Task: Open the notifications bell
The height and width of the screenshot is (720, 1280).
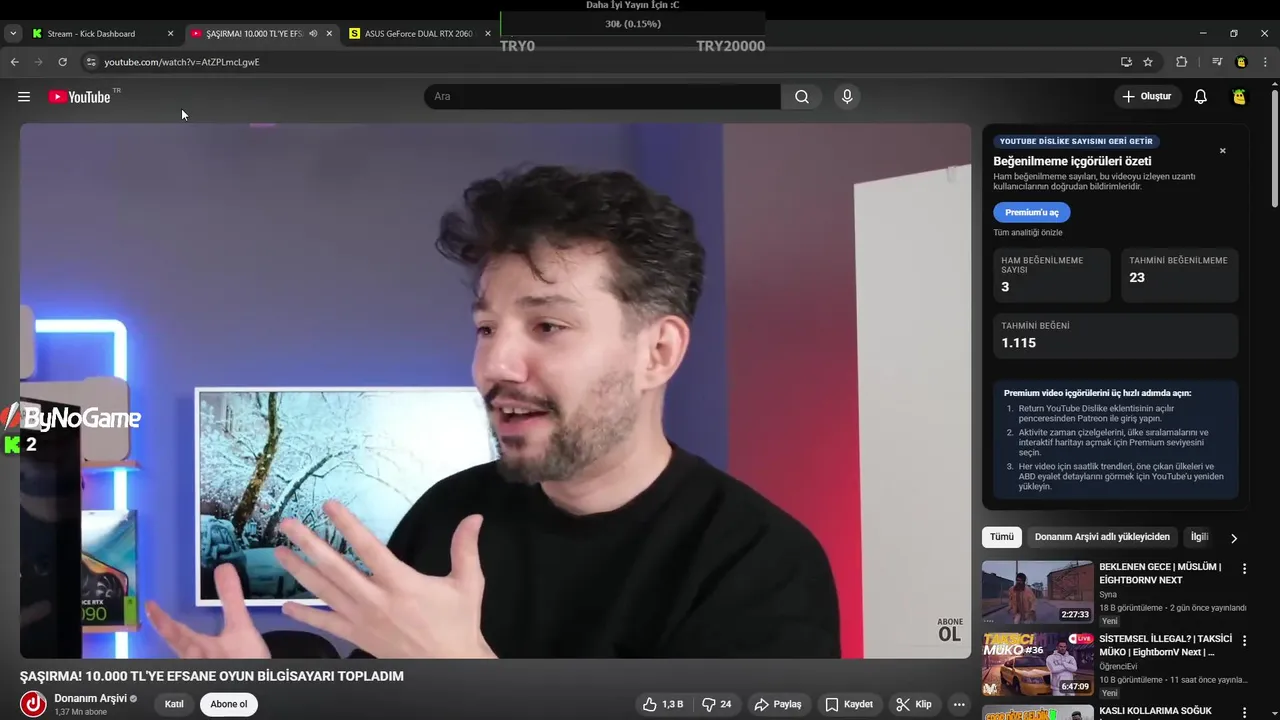Action: 1200,97
